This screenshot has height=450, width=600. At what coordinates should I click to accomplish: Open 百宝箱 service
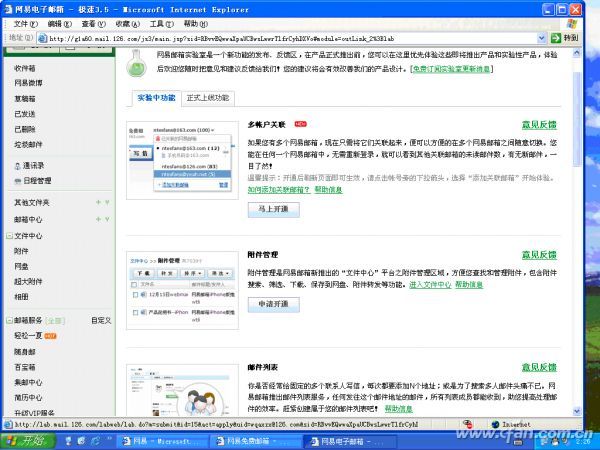(24, 367)
